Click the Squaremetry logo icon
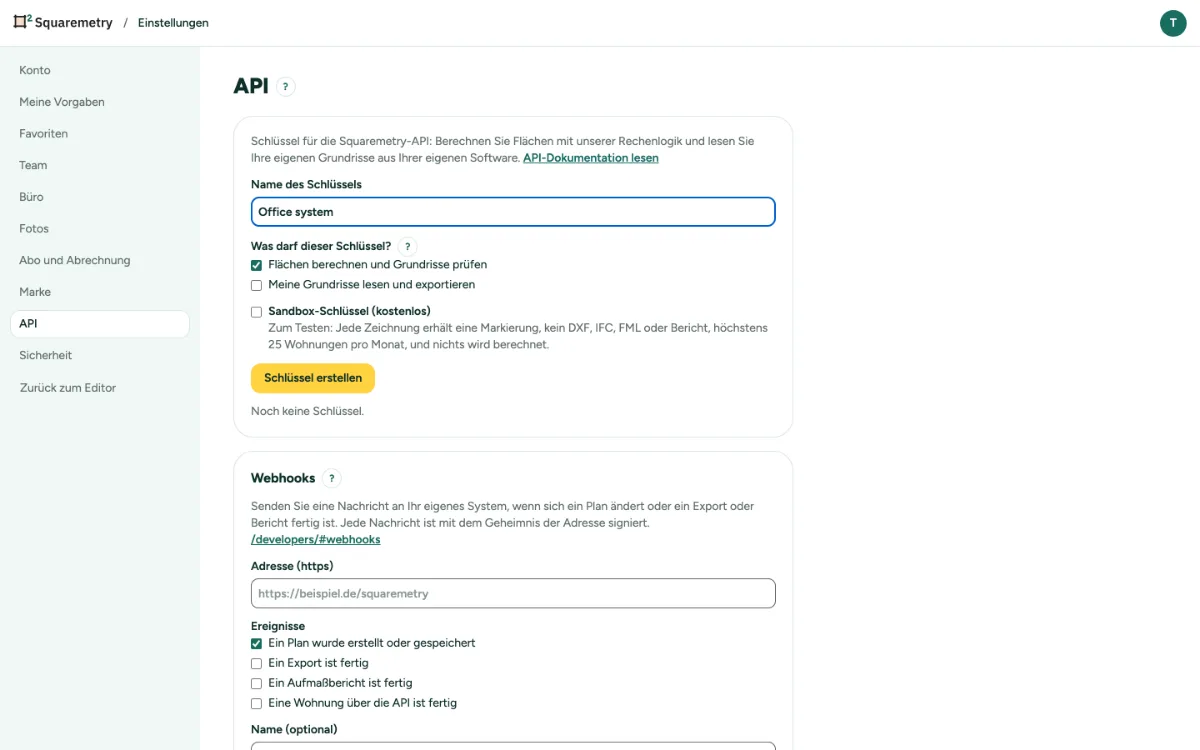1200x750 pixels. (22, 22)
